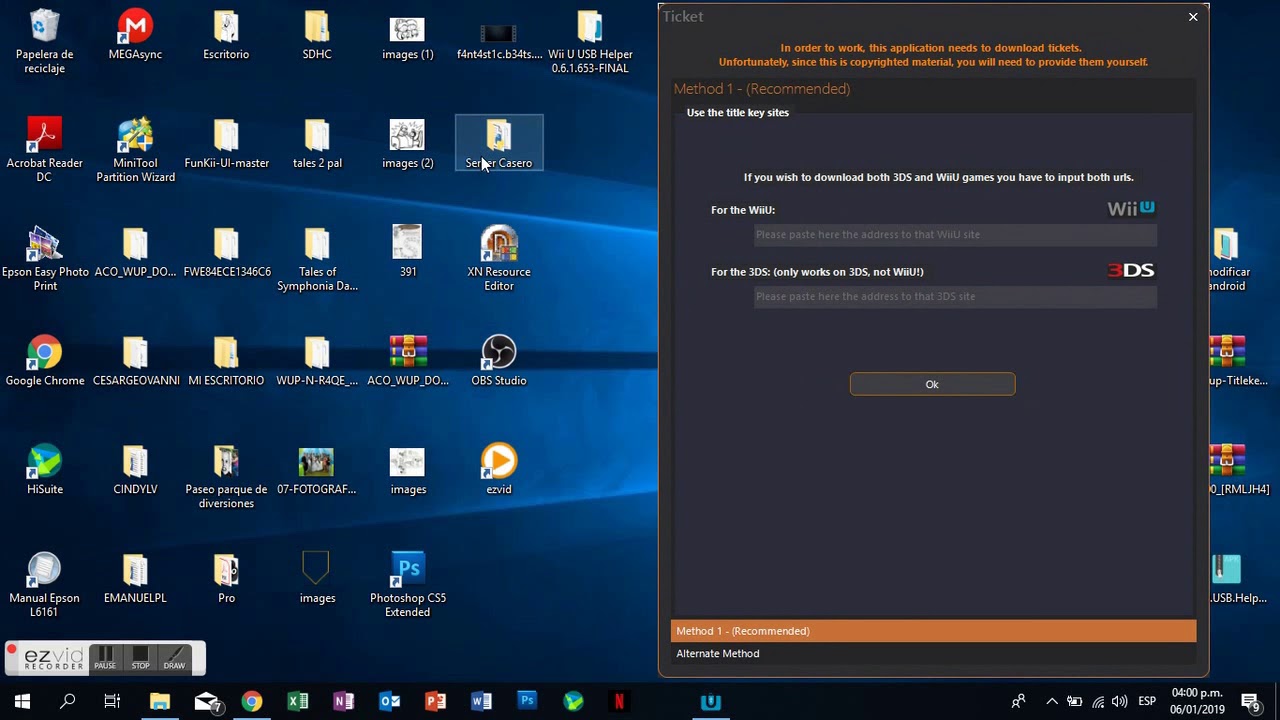Select Google Chrome desktop shortcut

tap(45, 362)
